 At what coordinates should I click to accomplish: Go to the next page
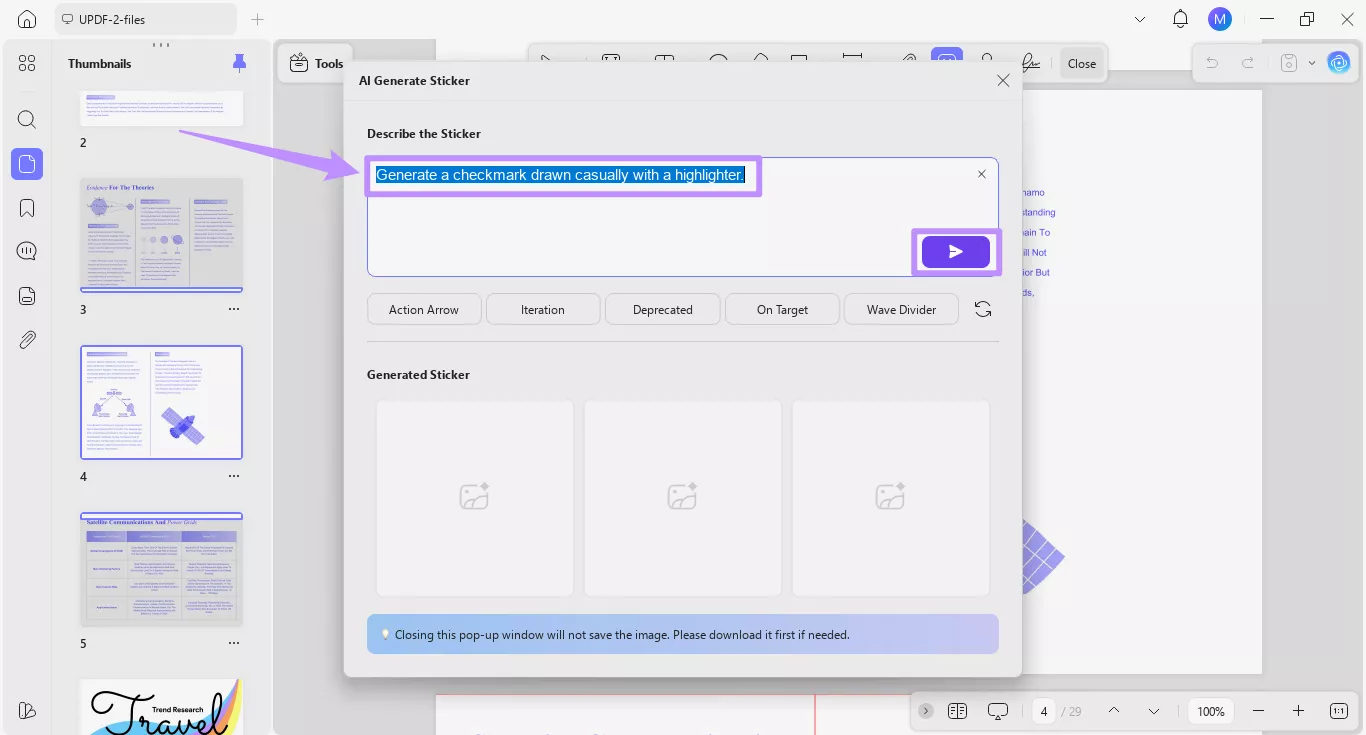tap(1154, 711)
